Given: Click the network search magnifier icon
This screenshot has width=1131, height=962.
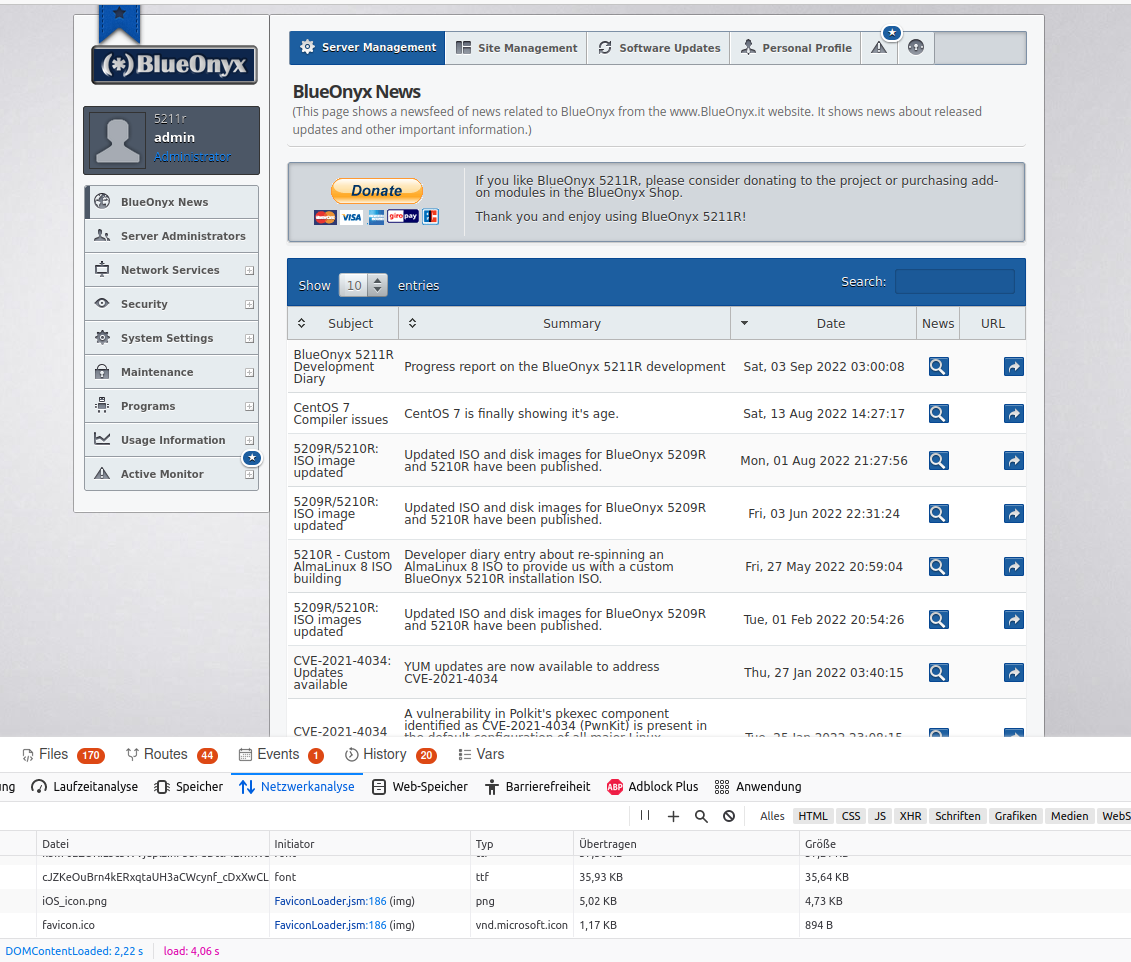Looking at the screenshot, I should coord(701,816).
